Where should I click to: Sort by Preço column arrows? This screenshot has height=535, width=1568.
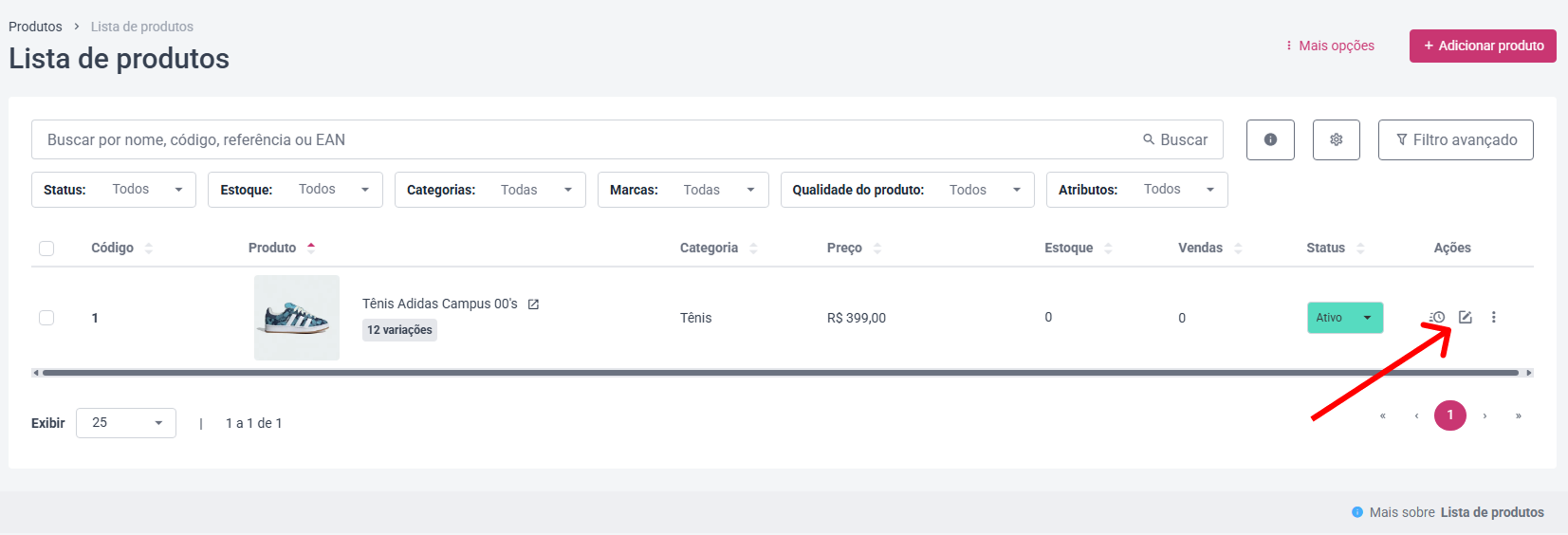877,248
